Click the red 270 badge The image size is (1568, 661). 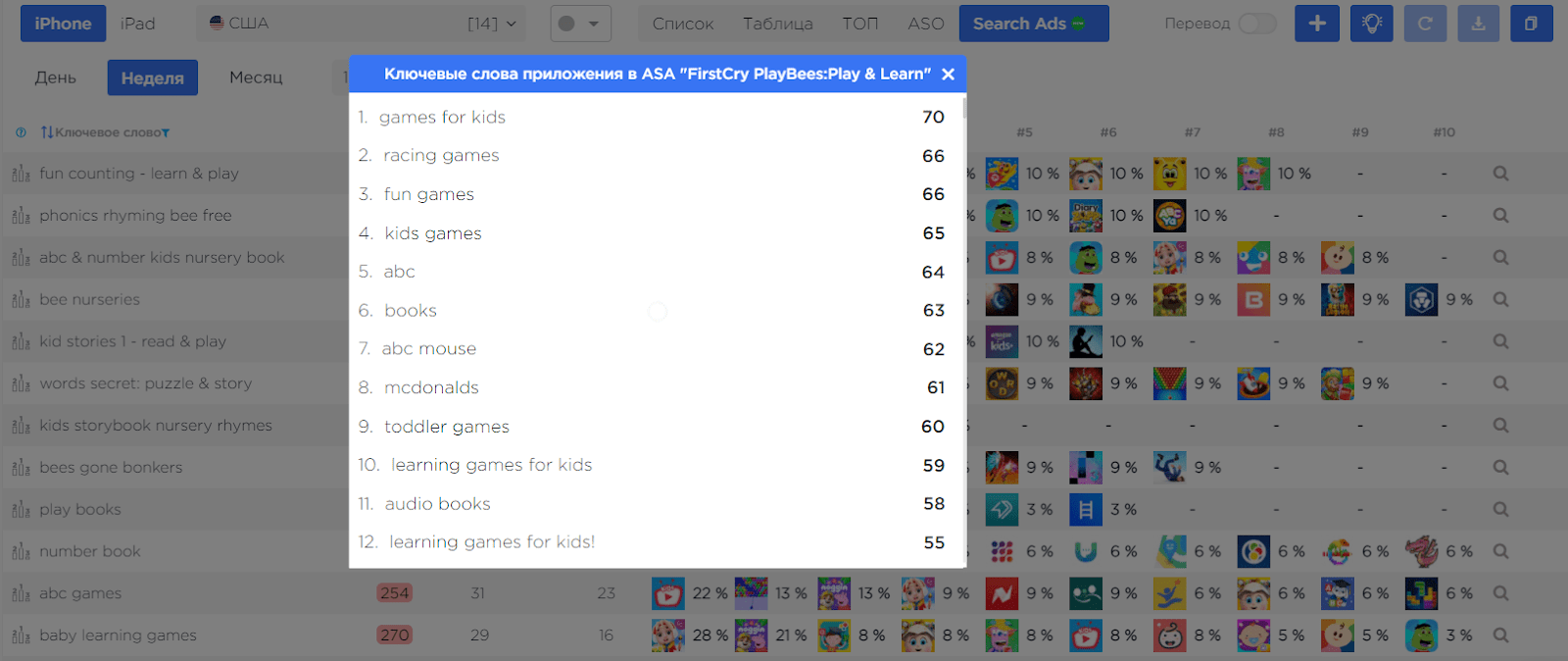coord(394,636)
